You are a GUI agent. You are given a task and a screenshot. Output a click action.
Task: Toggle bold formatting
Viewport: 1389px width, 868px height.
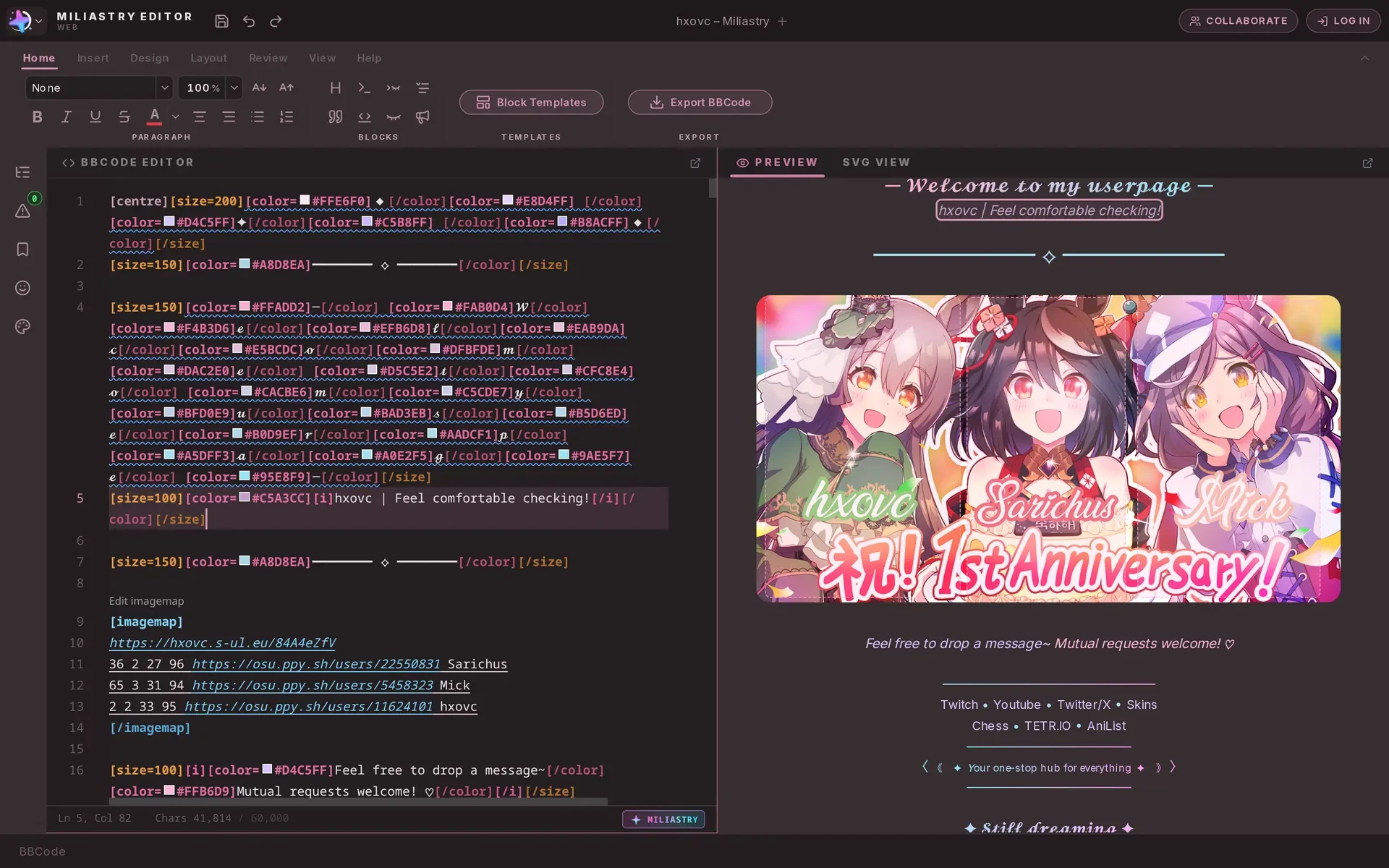(x=37, y=116)
